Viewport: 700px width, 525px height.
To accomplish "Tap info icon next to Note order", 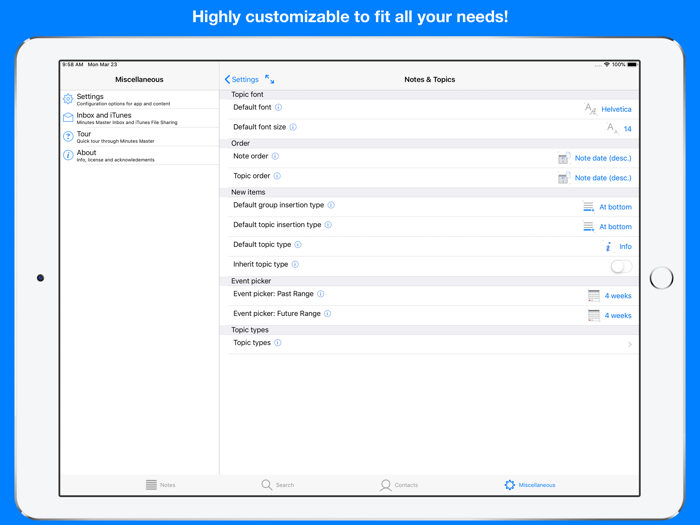I will coord(276,156).
